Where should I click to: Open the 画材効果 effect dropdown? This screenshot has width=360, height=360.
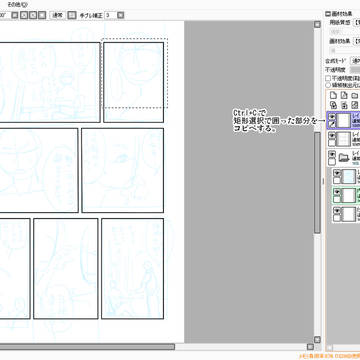click(356, 41)
